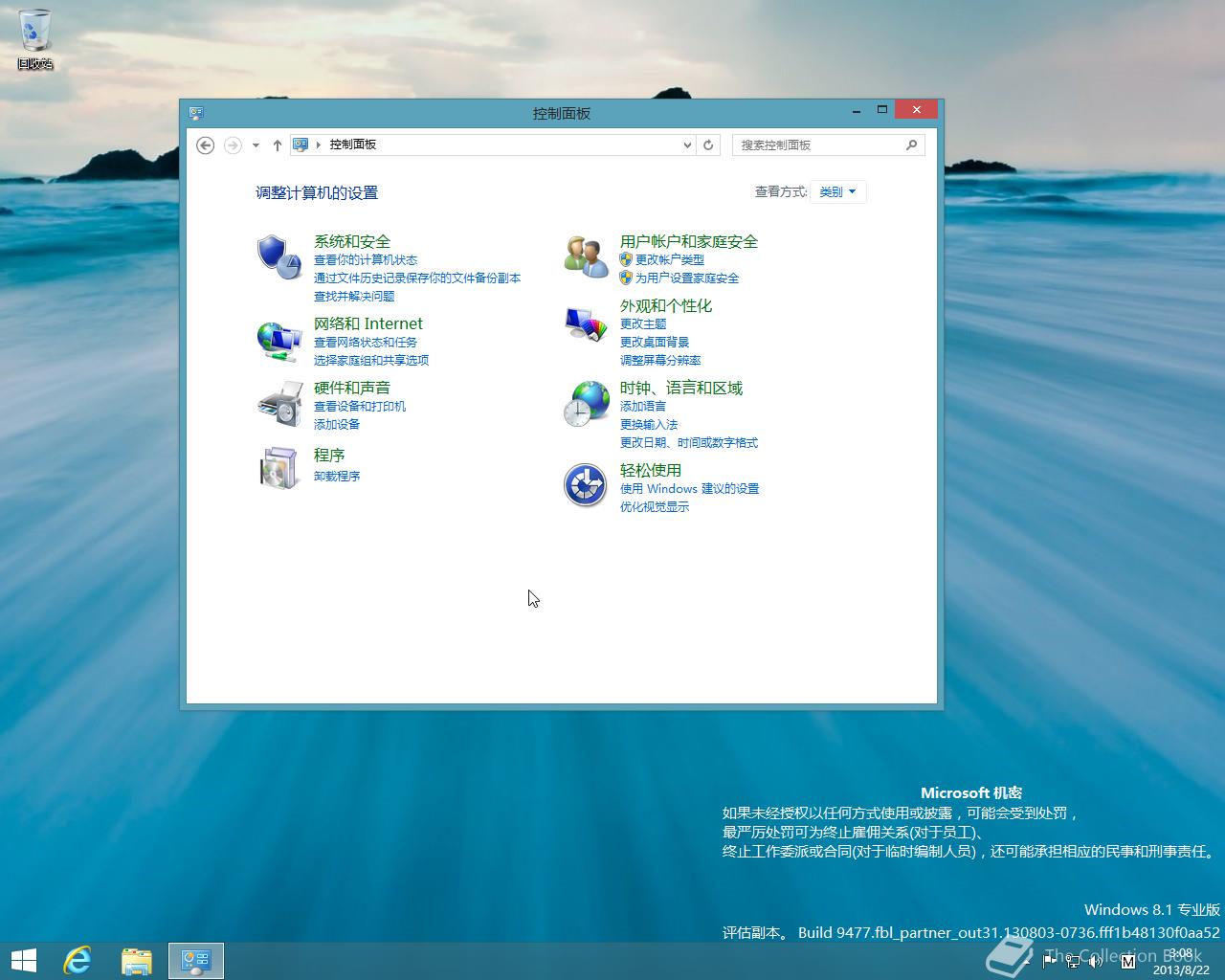Open 更改主题 link
1225x980 pixels.
click(x=643, y=324)
